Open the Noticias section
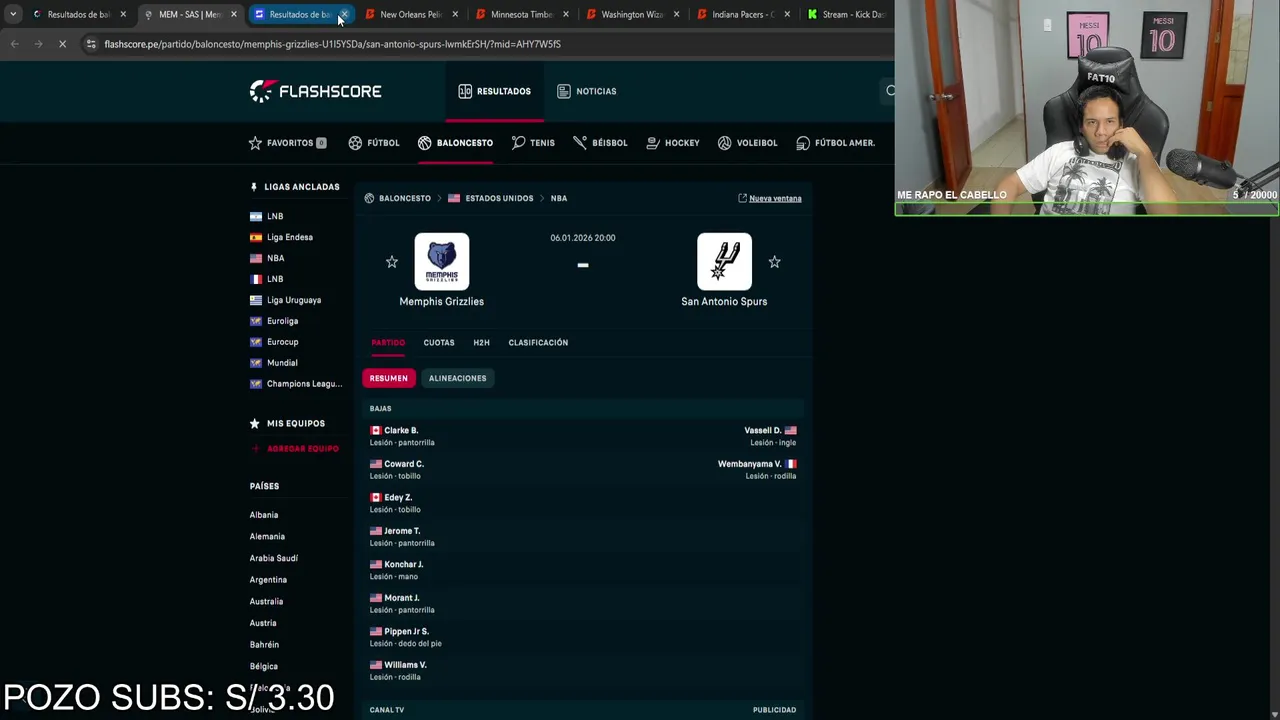This screenshot has width=1280, height=720. (x=586, y=91)
